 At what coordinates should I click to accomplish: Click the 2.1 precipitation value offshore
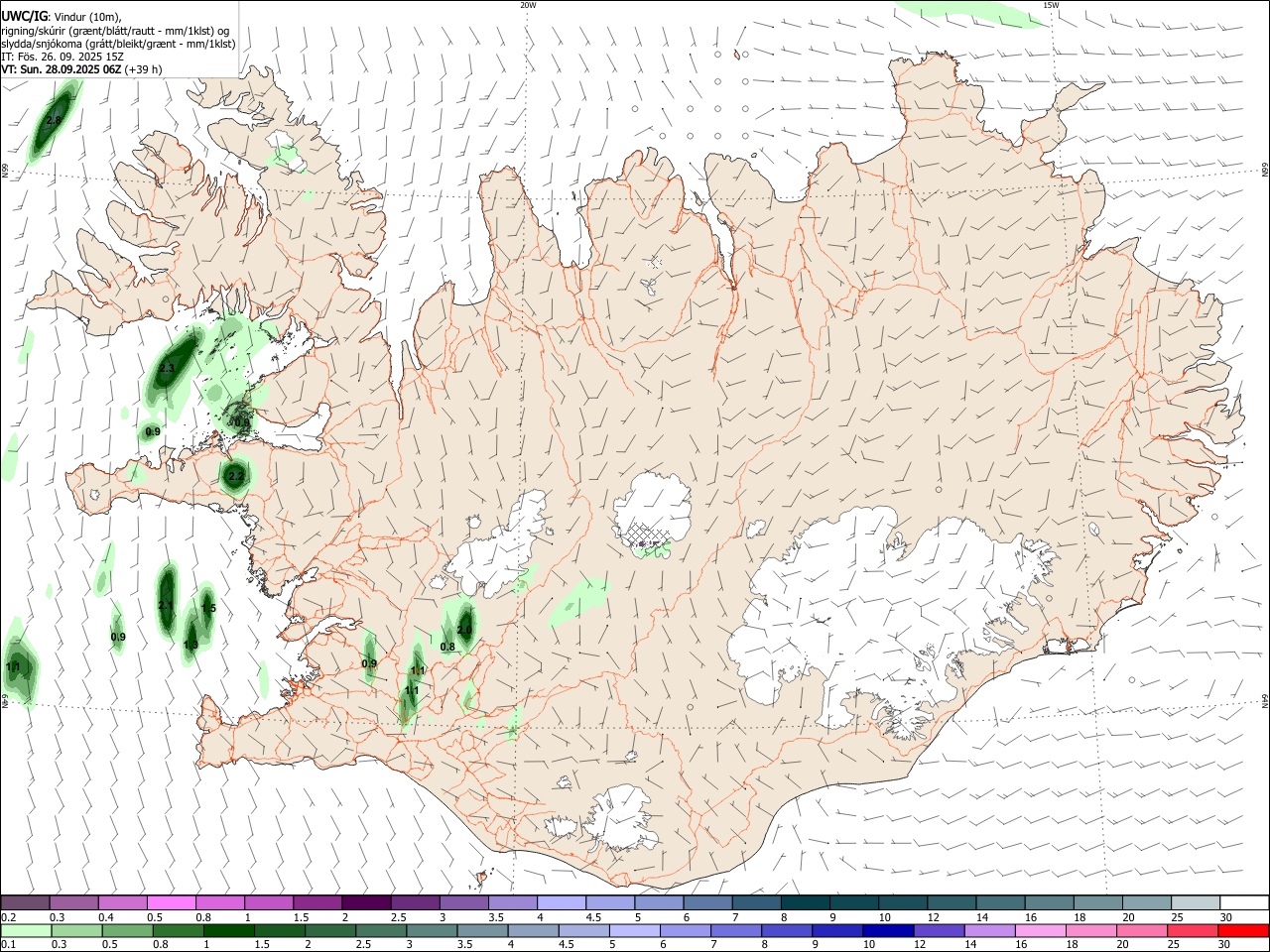tap(166, 605)
